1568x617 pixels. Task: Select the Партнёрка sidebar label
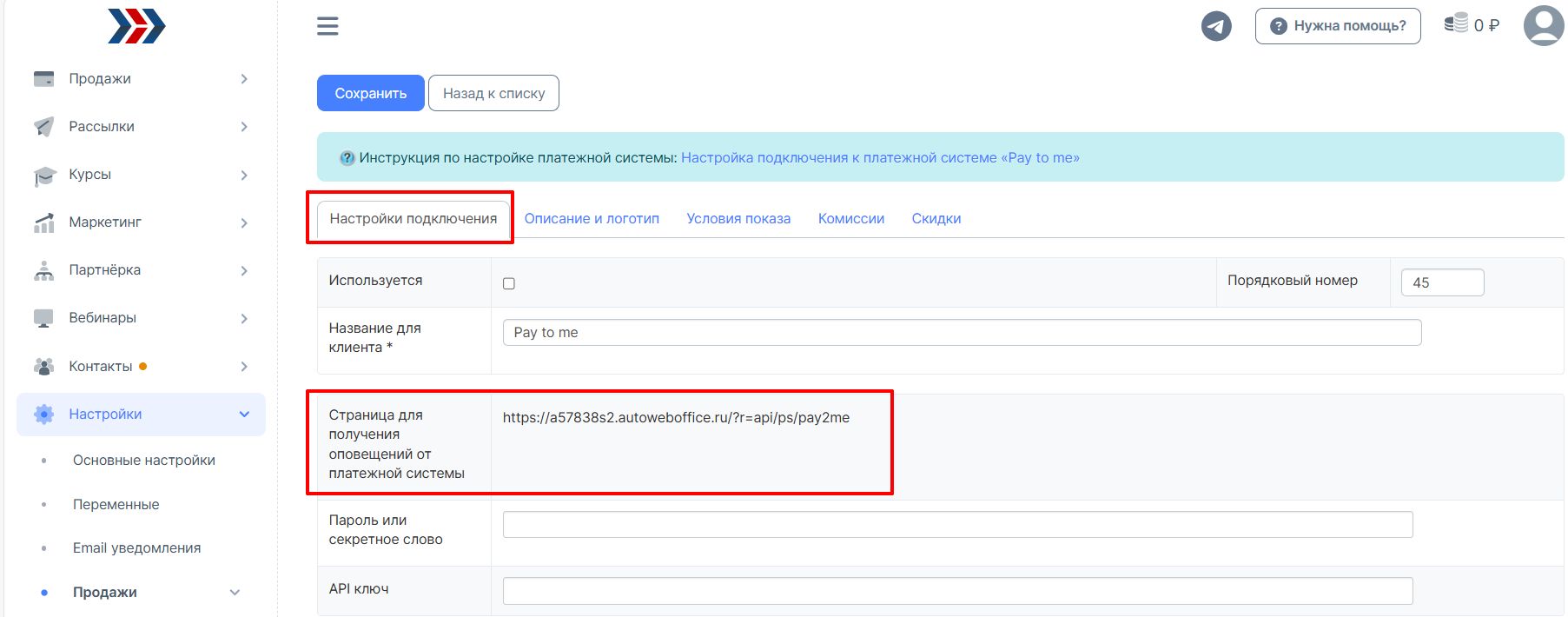(x=105, y=270)
